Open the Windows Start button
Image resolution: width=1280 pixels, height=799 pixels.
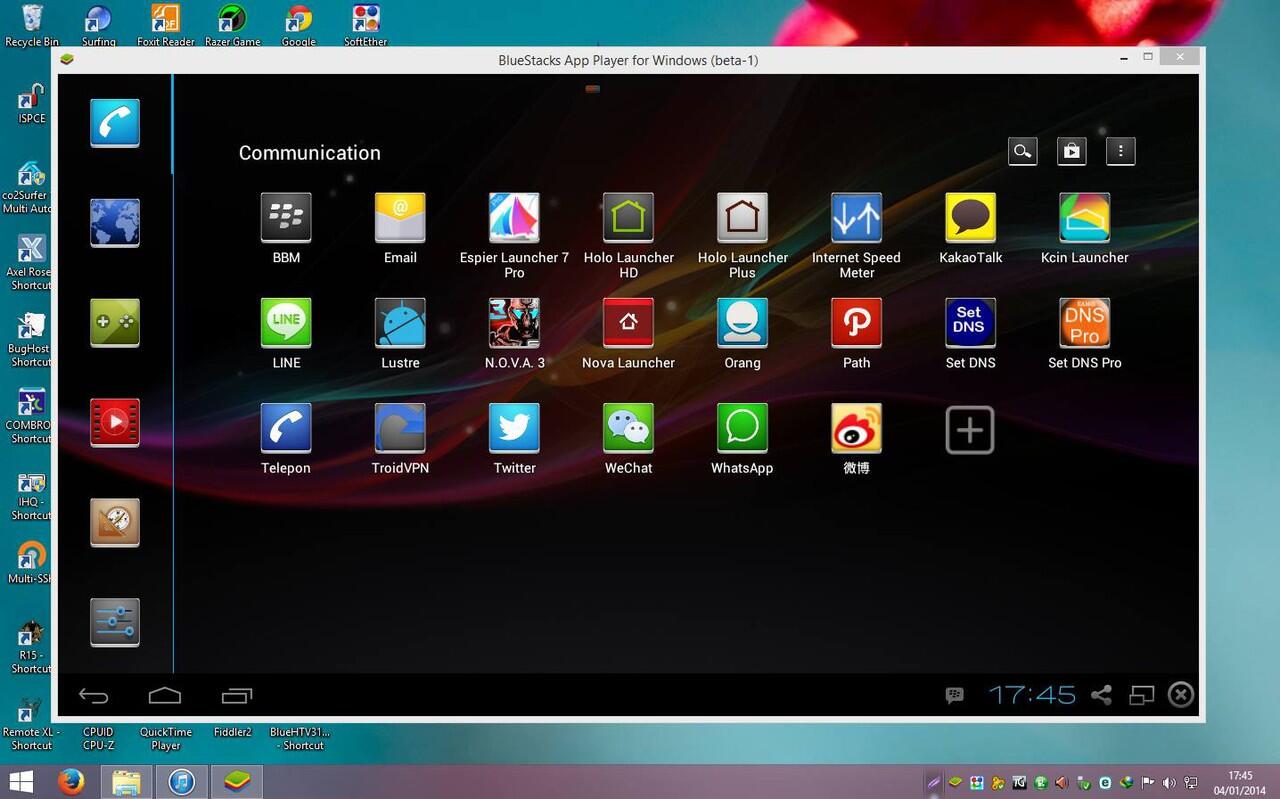[x=20, y=782]
